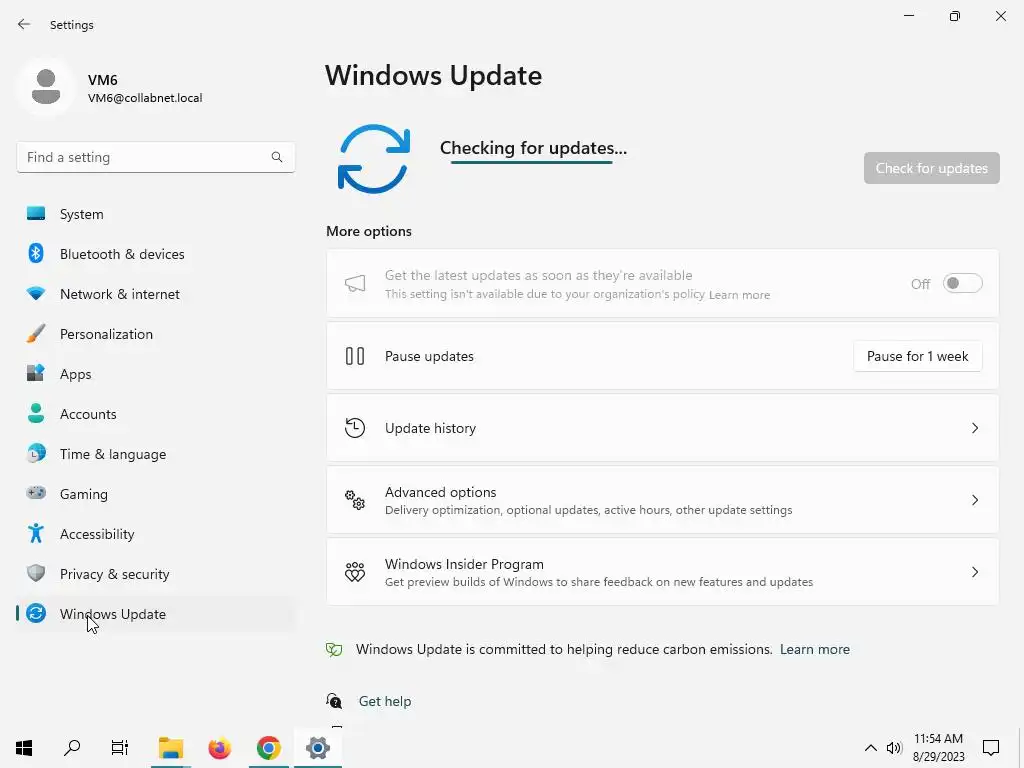Viewport: 1024px width, 768px height.
Task: Click the Advanced options title text
Action: click(x=440, y=492)
